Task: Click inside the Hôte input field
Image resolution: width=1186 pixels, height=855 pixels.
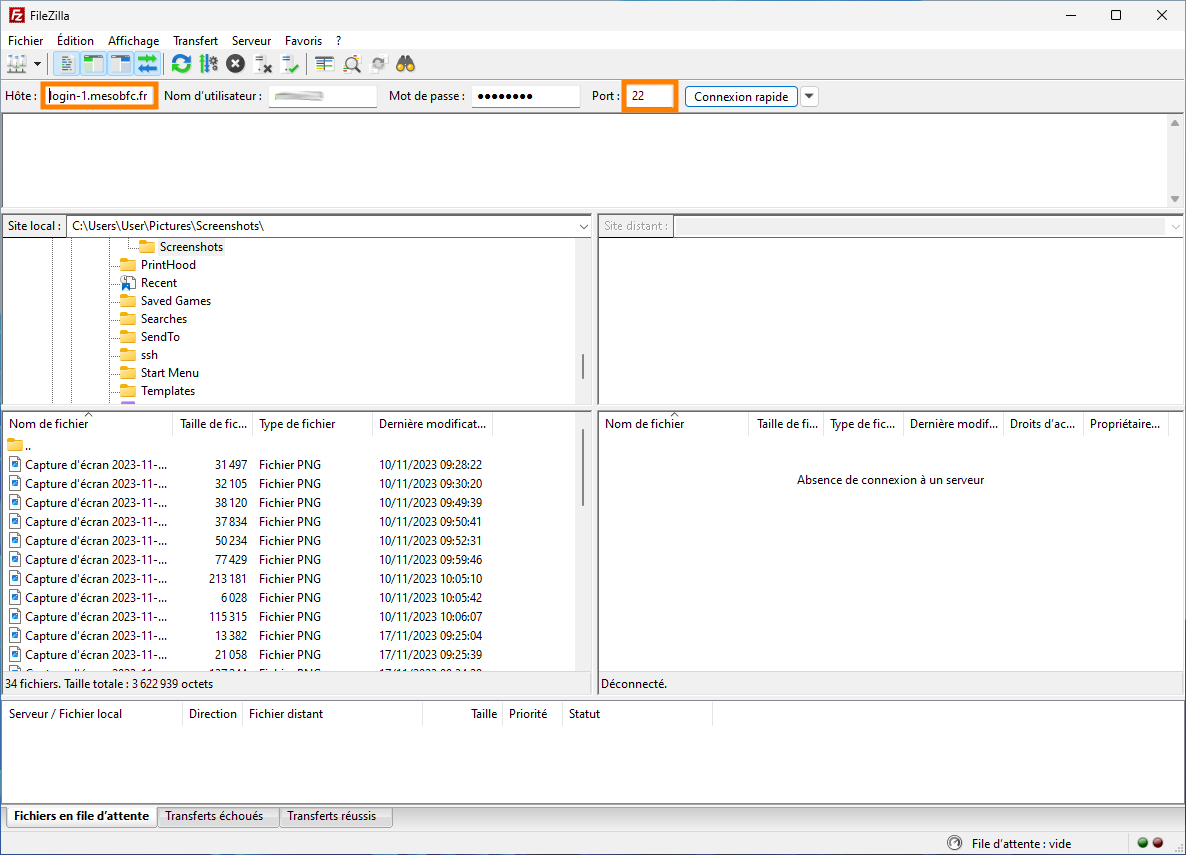Action: 98,95
